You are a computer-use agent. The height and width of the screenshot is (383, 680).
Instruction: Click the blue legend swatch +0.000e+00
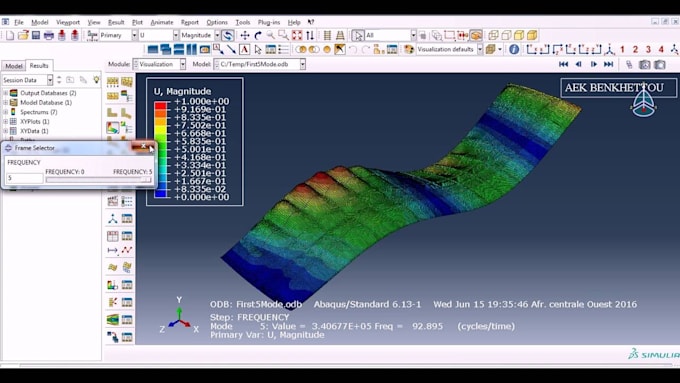(x=160, y=193)
